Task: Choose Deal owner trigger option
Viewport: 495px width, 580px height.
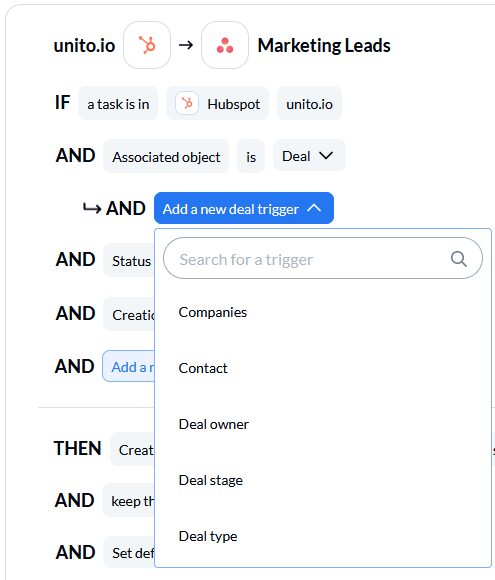Action: [x=213, y=424]
